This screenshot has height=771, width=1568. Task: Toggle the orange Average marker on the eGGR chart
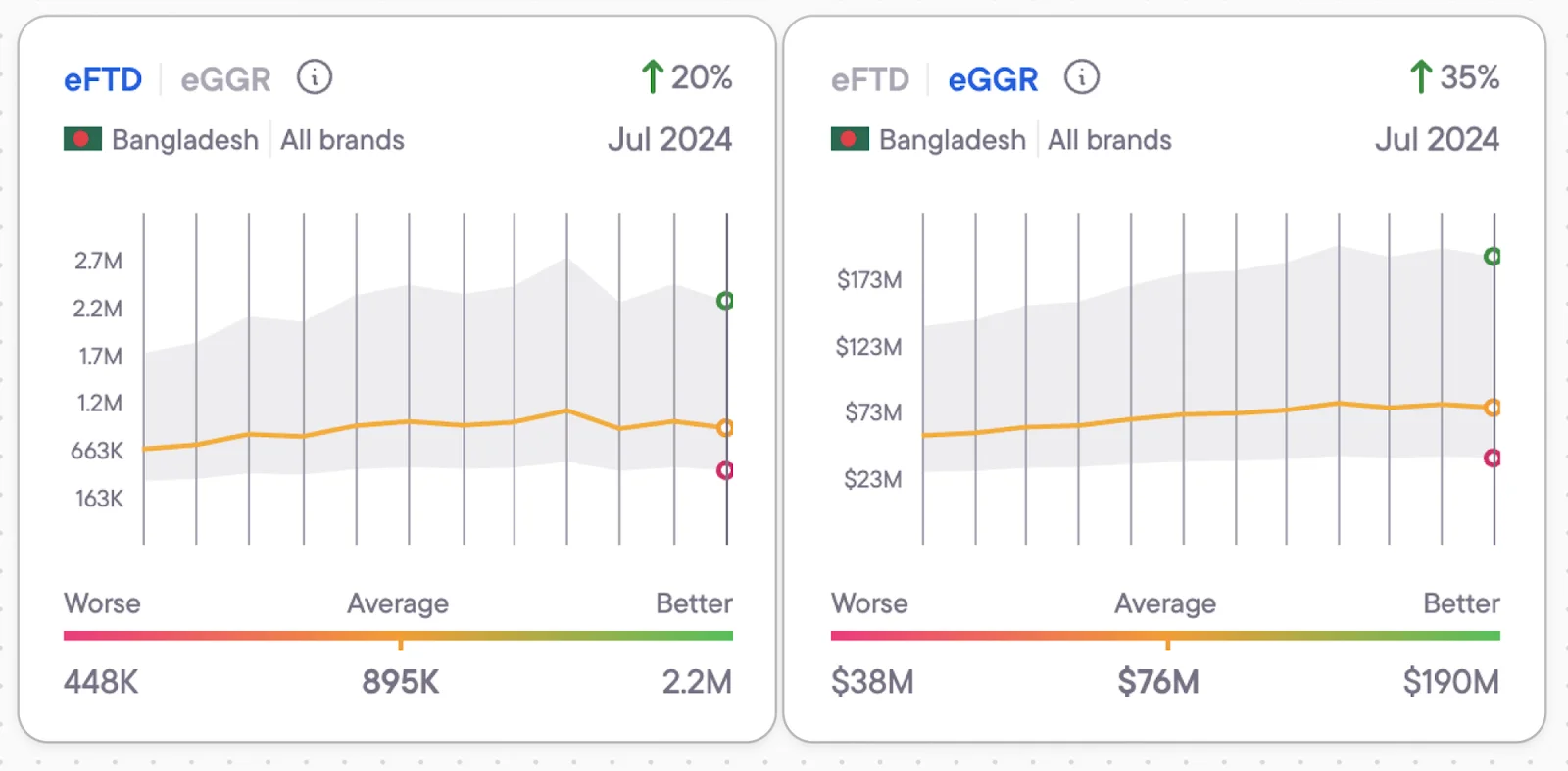tap(1493, 407)
